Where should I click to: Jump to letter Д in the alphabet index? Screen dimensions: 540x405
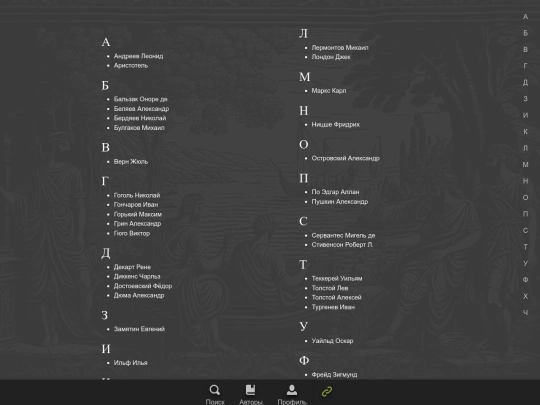click(x=525, y=82)
